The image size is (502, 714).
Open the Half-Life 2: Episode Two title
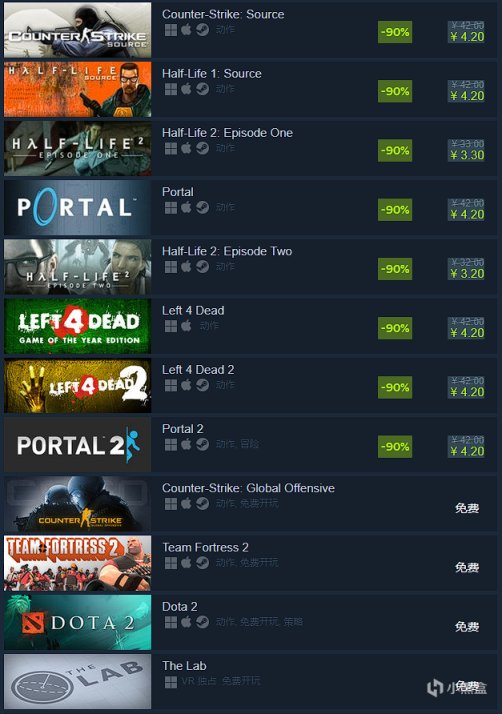pyautogui.click(x=227, y=251)
